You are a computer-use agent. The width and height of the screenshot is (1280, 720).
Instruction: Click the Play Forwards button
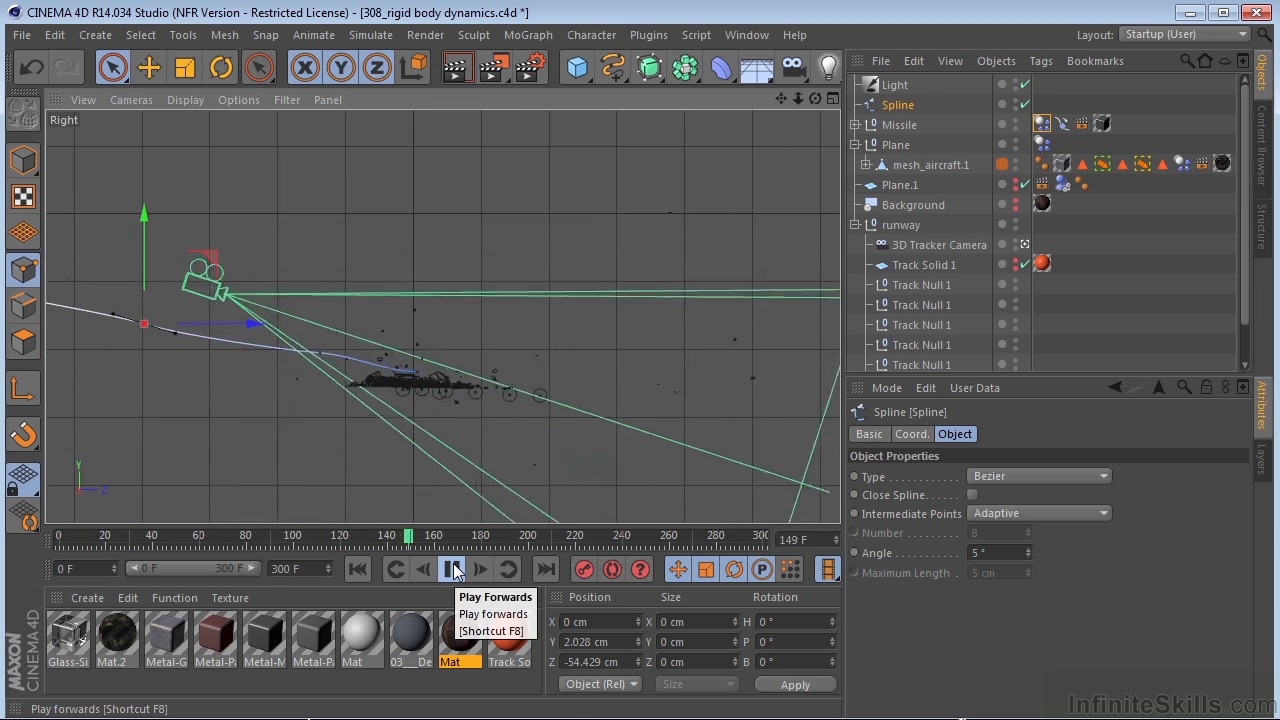[x=452, y=569]
